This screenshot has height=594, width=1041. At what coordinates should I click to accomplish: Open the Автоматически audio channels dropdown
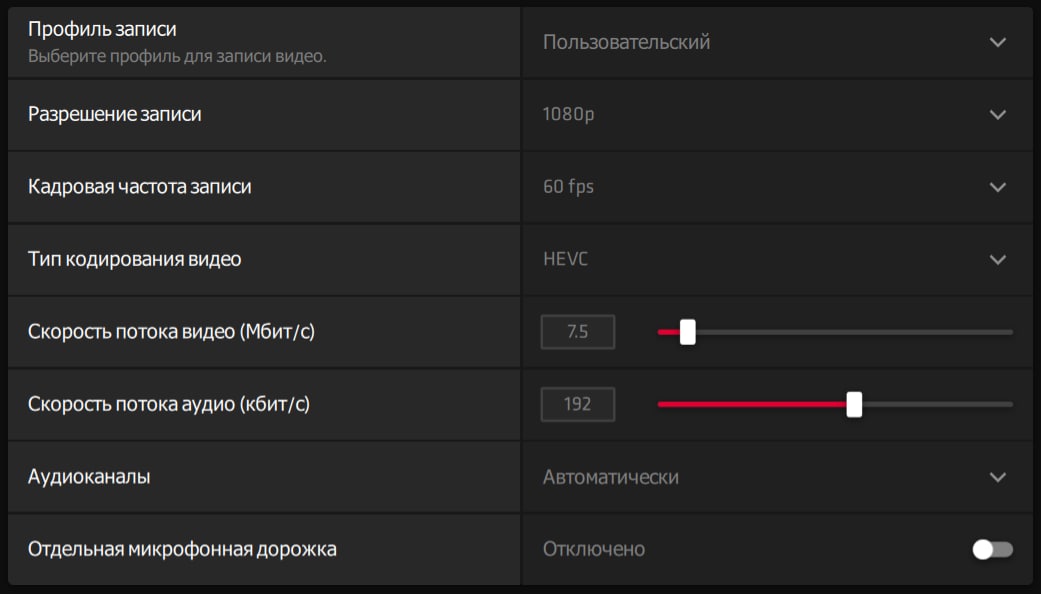click(610, 477)
